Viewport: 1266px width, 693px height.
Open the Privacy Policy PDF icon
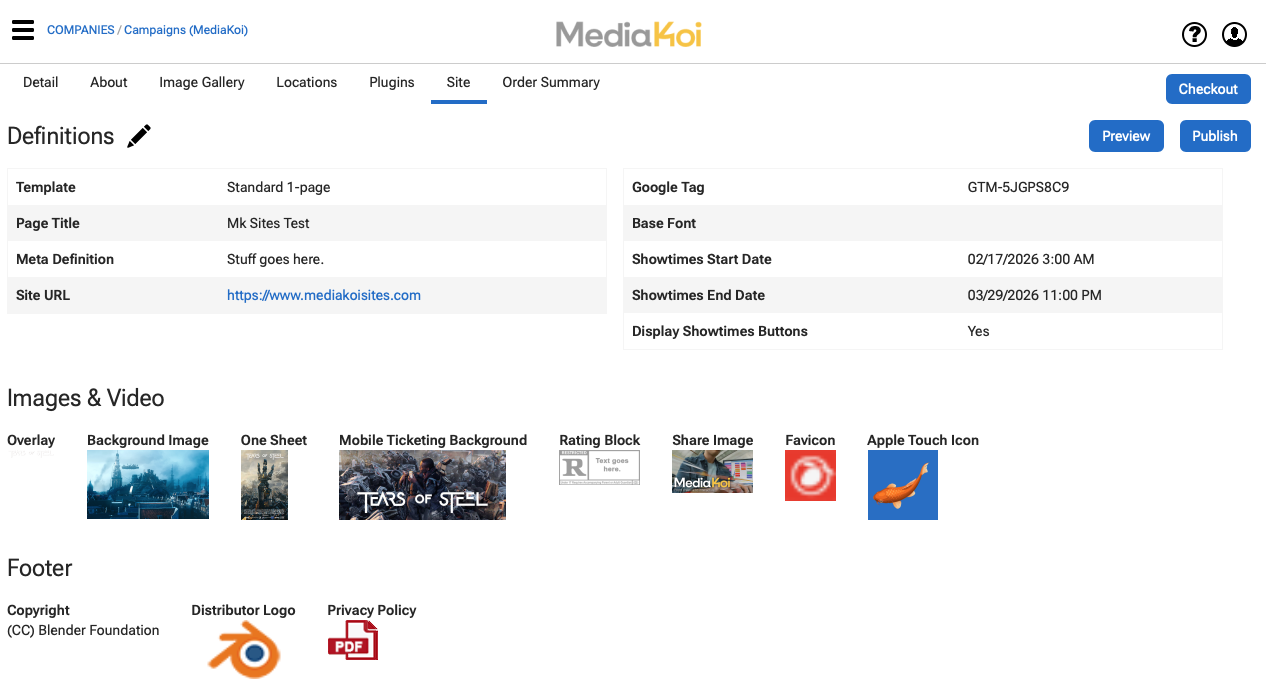point(353,641)
